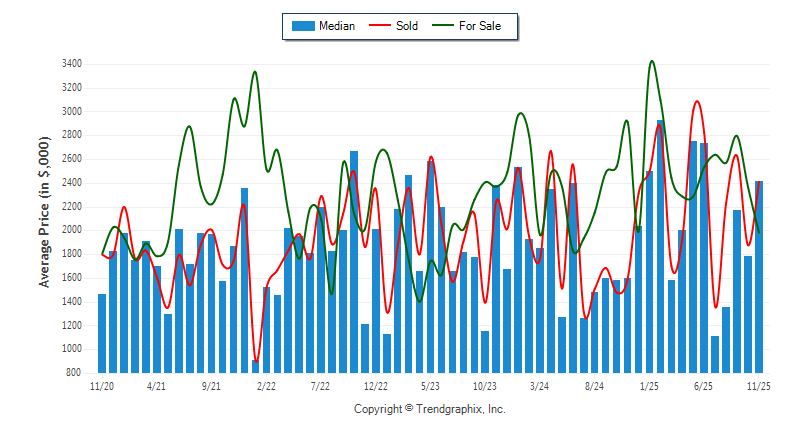Toggle the Median series legend label

click(337, 26)
